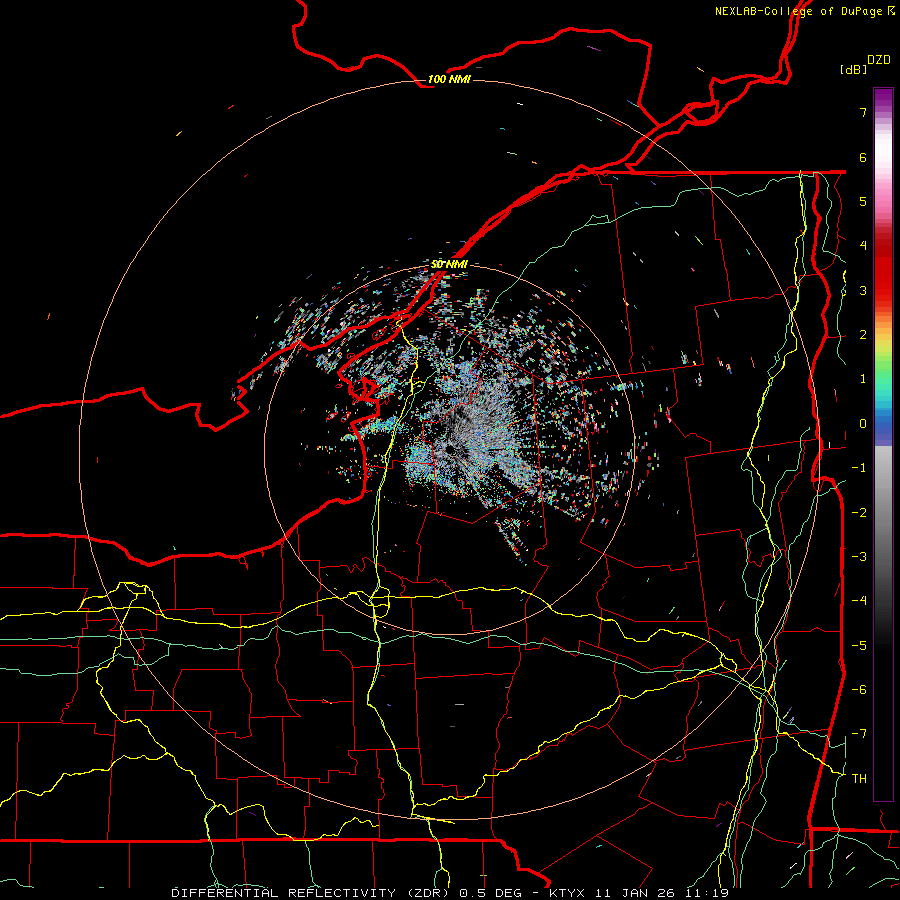Click the DIFFERENTIAL REFLECTIVITY (ZDR) caption text

[312, 893]
